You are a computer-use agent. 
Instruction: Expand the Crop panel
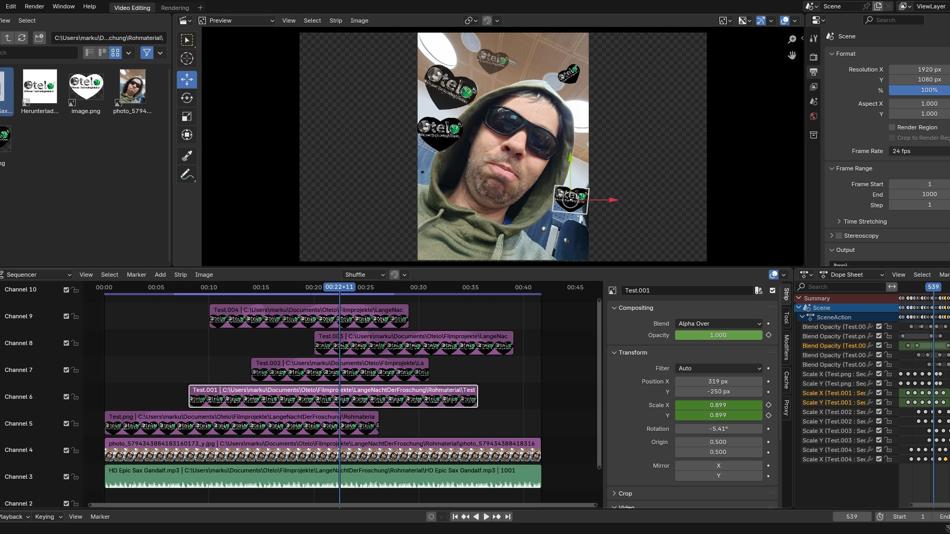point(625,494)
